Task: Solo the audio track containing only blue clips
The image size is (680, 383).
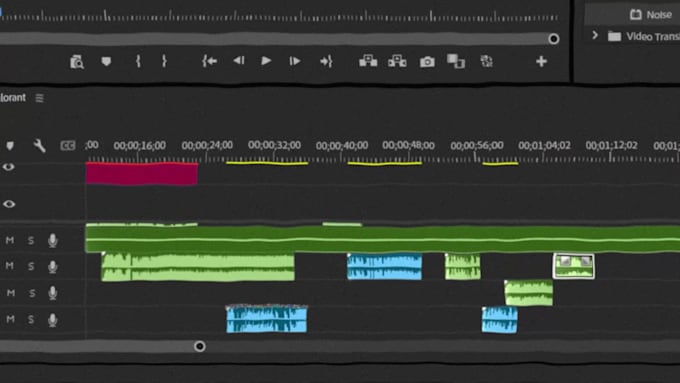Action: click(31, 320)
